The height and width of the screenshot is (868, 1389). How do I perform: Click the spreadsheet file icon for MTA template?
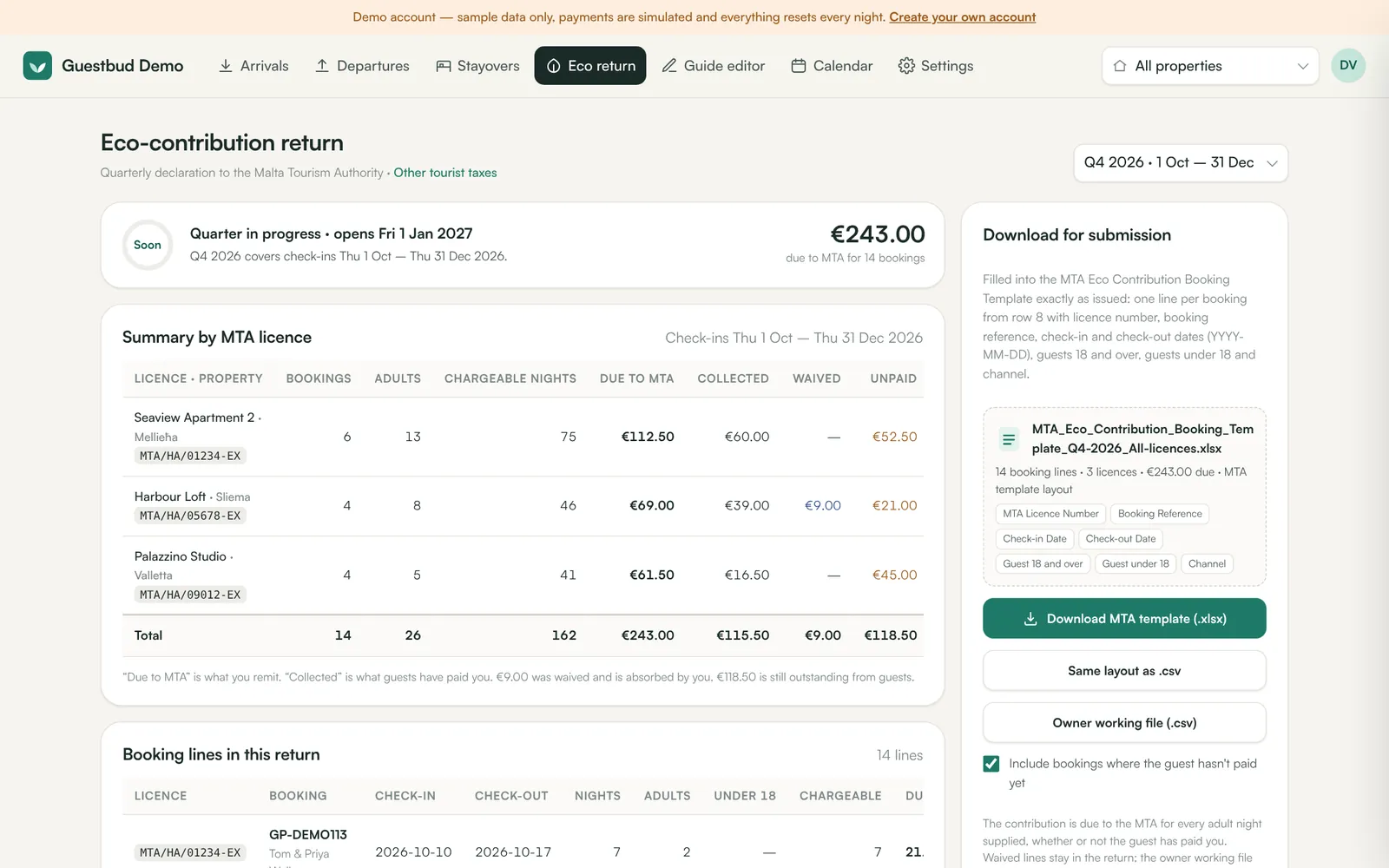tap(1009, 439)
